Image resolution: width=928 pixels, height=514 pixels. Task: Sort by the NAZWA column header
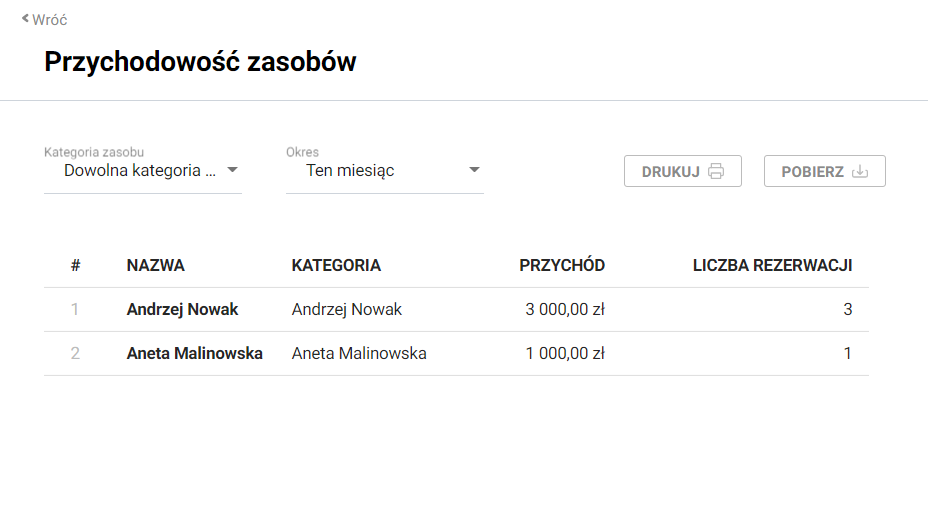pyautogui.click(x=155, y=265)
